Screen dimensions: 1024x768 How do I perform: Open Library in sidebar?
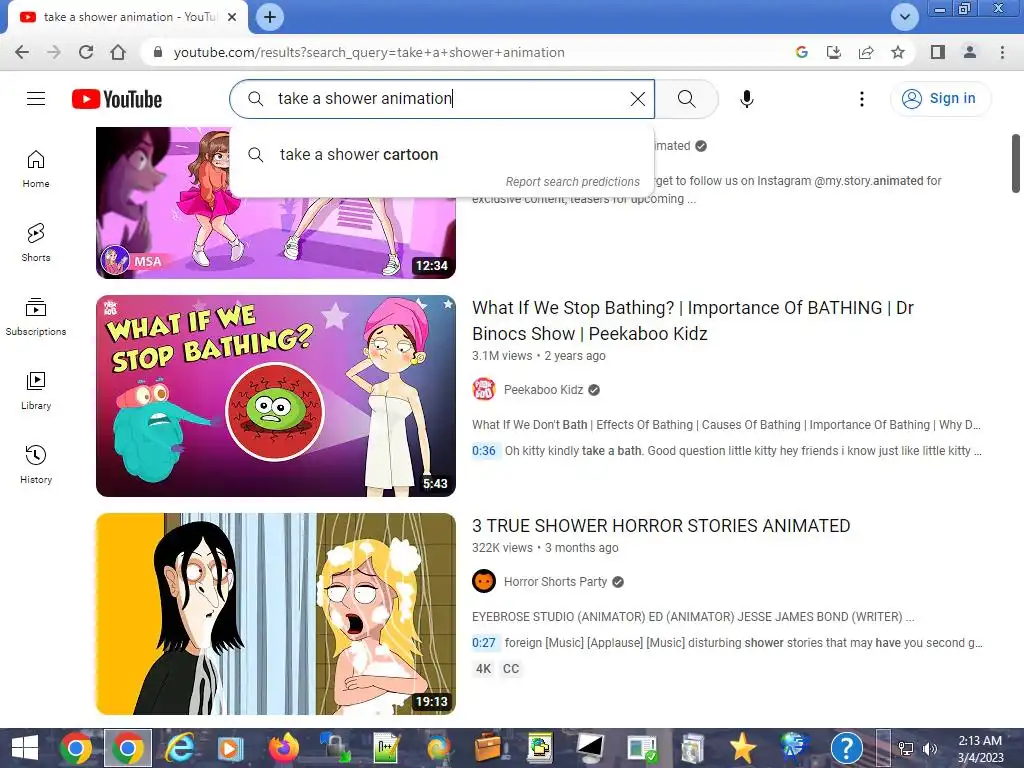click(x=36, y=391)
